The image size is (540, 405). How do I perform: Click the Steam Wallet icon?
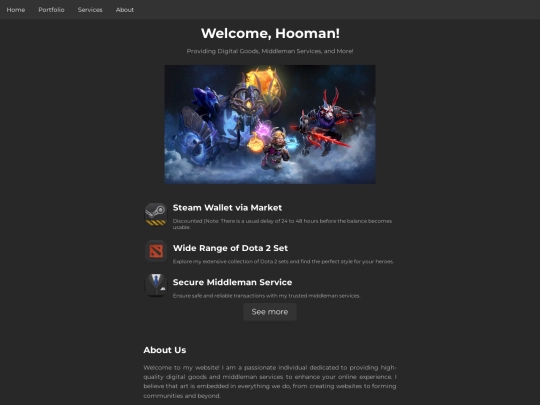click(156, 214)
